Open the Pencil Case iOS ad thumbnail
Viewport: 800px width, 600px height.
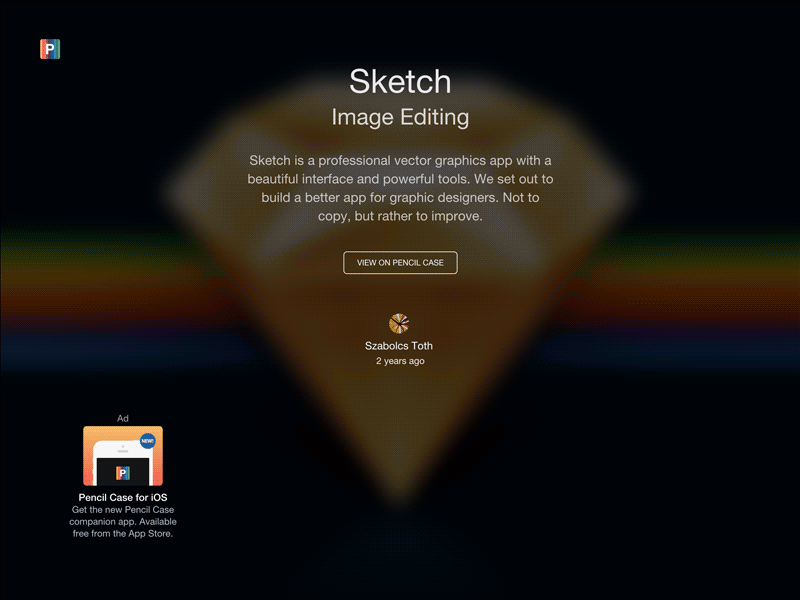[123, 456]
